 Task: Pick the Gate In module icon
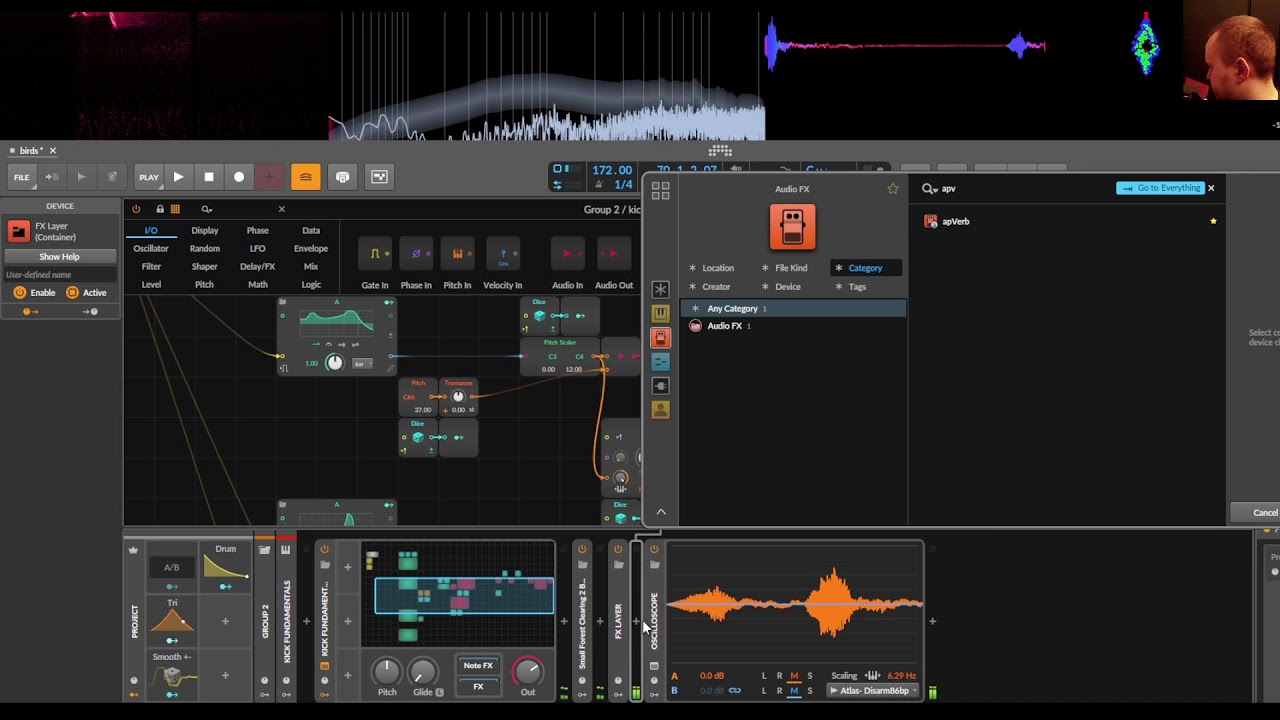click(375, 254)
